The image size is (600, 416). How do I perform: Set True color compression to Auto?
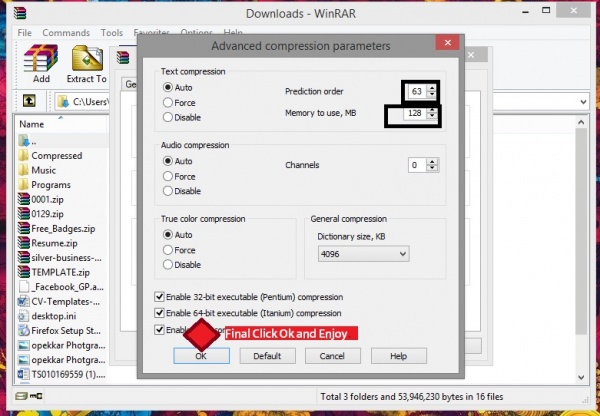click(168, 235)
